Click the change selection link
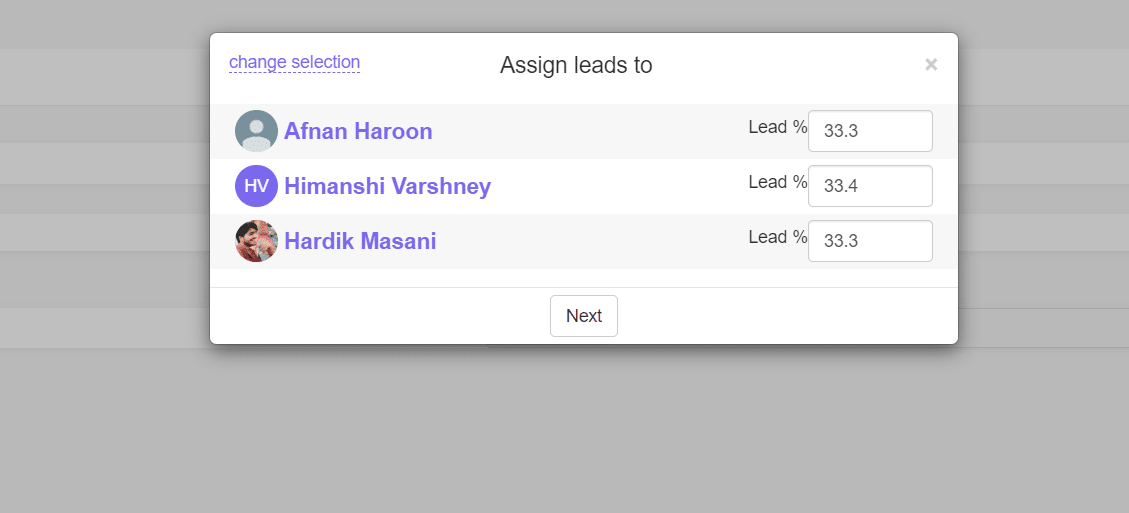 click(294, 62)
